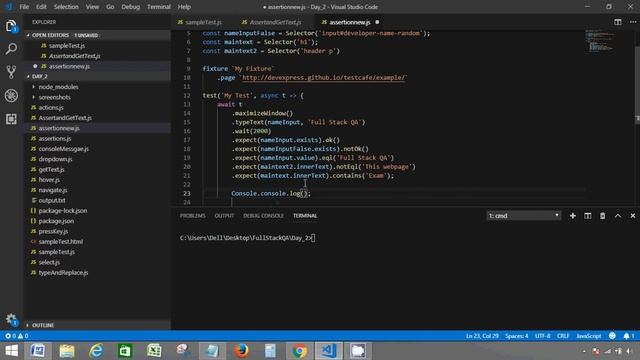Open the Debug view in activity bar
The width and height of the screenshot is (640, 360).
[11, 96]
